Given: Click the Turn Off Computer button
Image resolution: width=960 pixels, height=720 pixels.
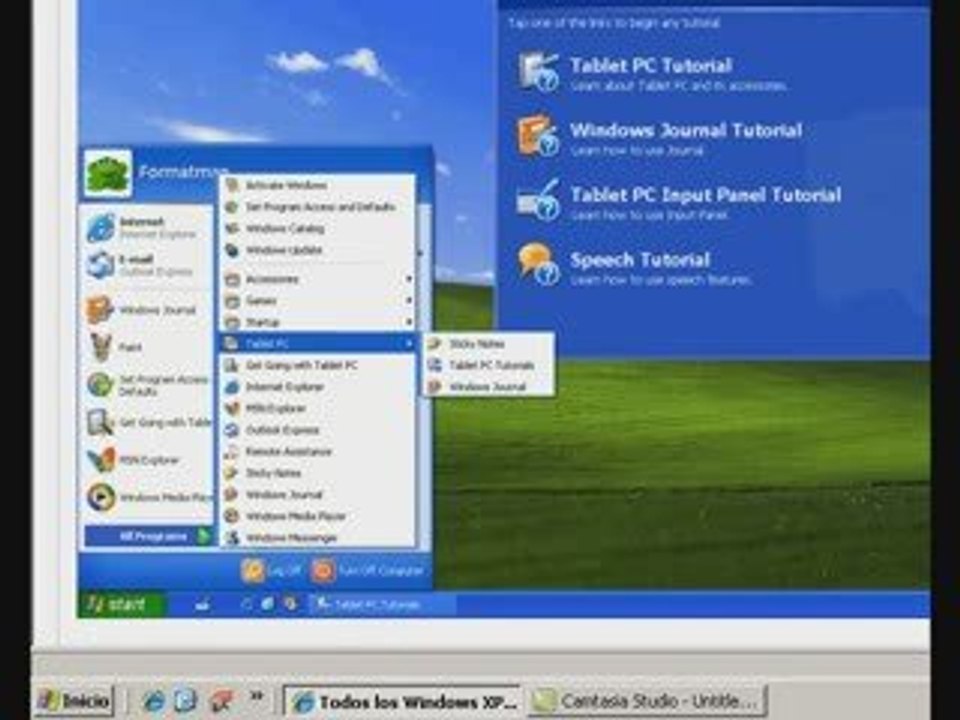Looking at the screenshot, I should click(x=369, y=571).
